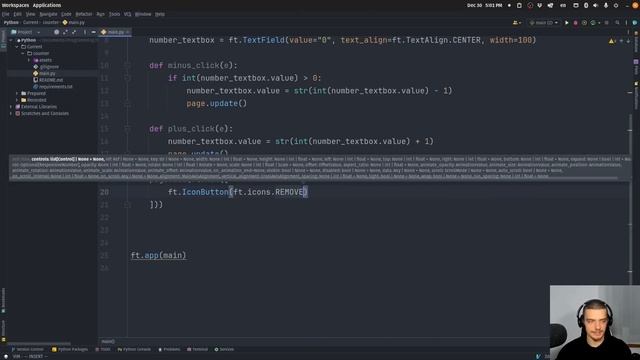The image size is (640, 360).
Task: Click the stop button in run toolbar
Action: [607, 23]
